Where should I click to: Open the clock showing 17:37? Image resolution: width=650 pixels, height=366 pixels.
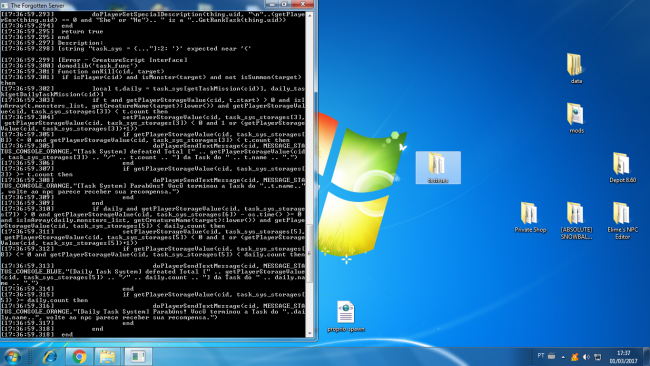pos(623,357)
